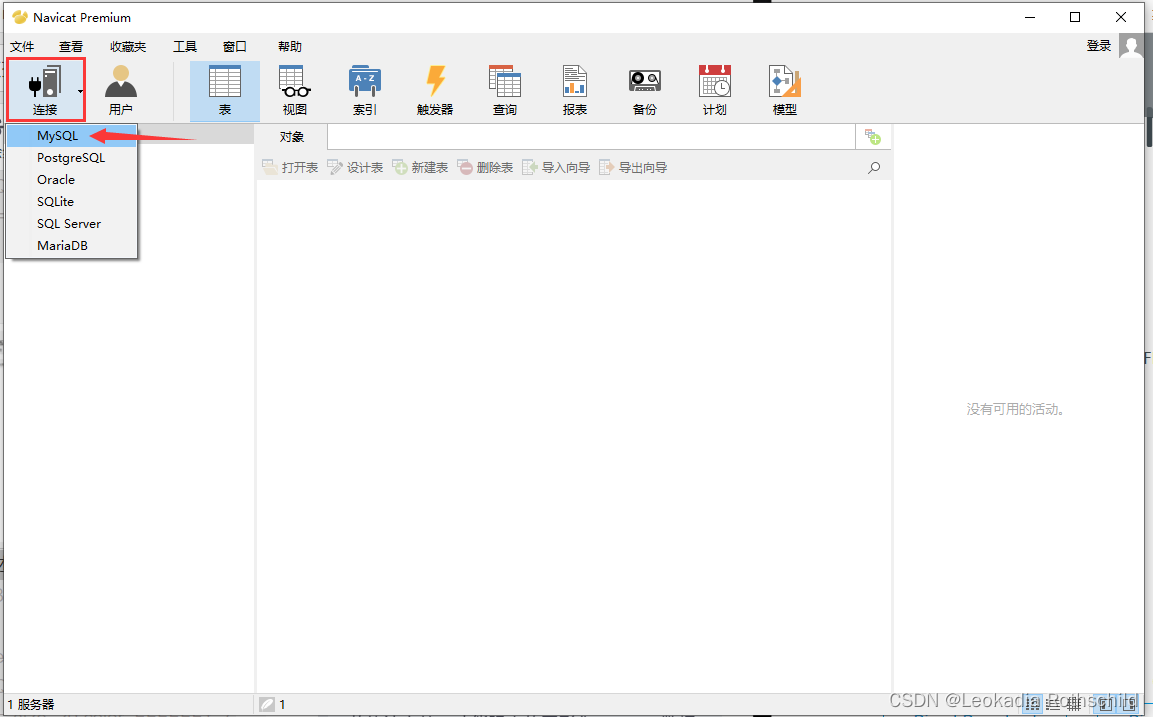The image size is (1153, 717).
Task: Minimize the Navicat Premium window
Action: pos(1029,17)
